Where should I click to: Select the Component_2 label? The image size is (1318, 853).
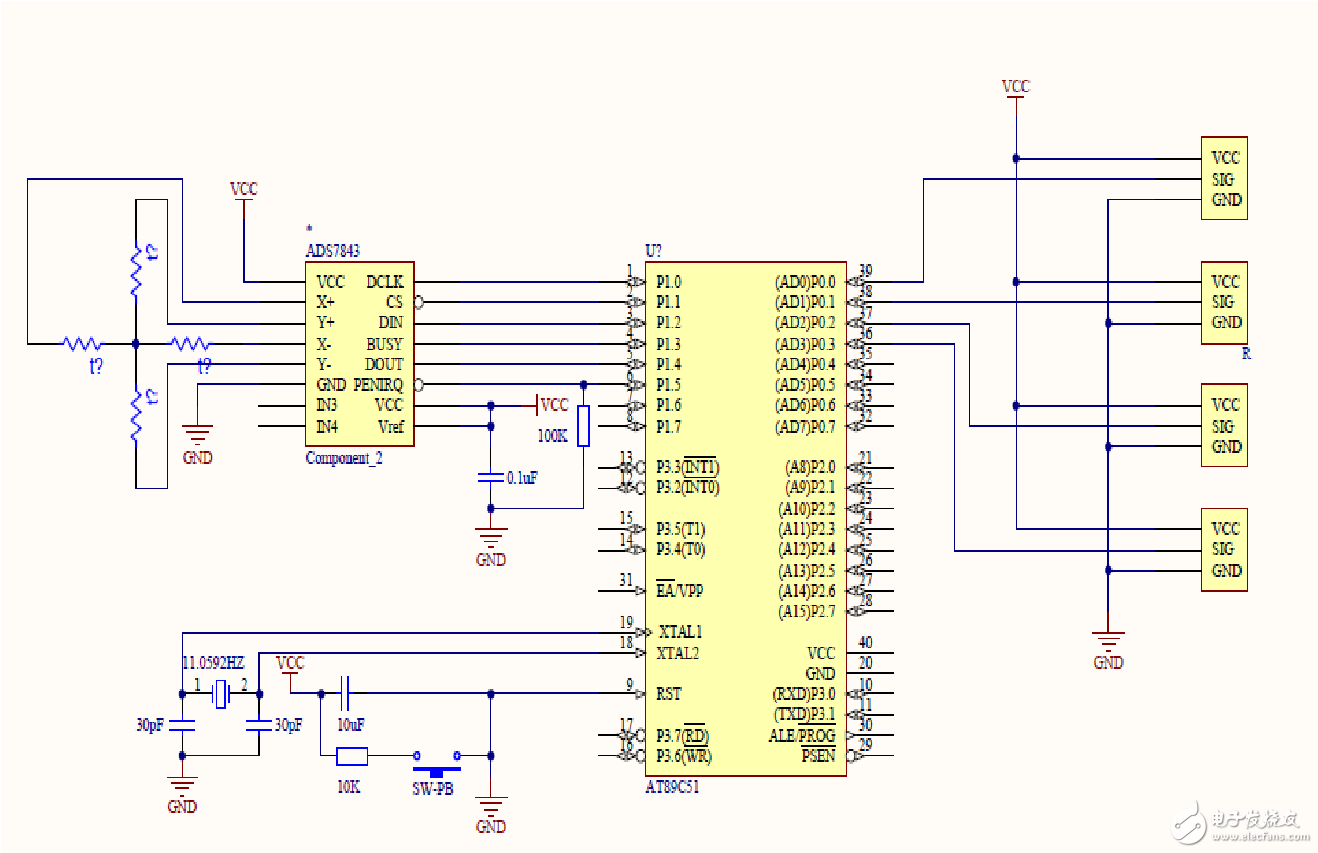pos(344,458)
